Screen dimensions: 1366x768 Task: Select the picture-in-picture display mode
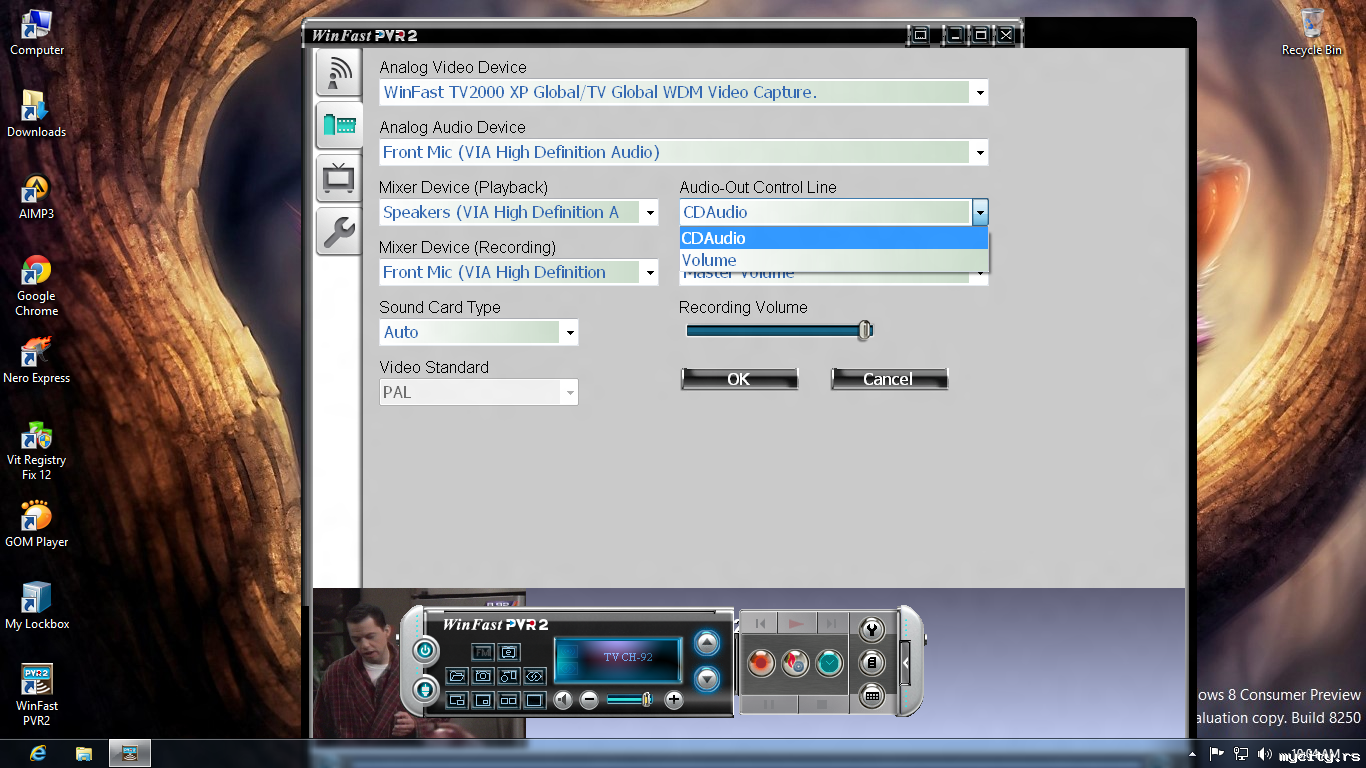point(483,700)
